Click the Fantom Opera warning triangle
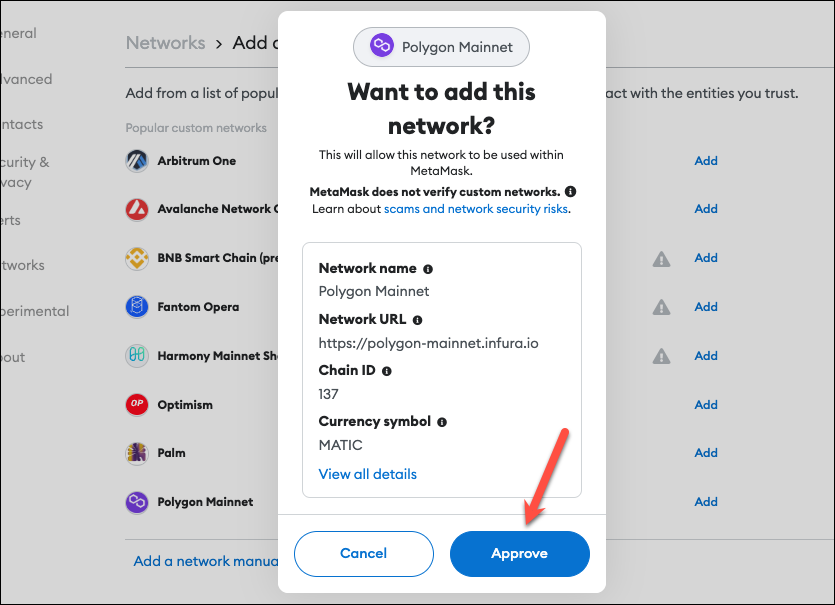This screenshot has height=605, width=835. coord(661,307)
